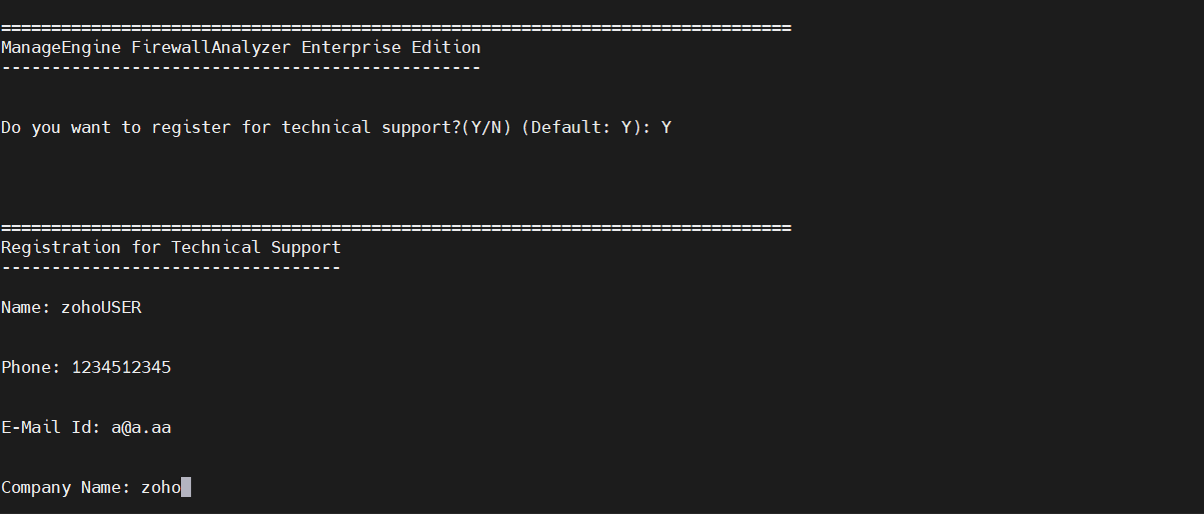
Task: Click the dashed line under Registration heading
Action: click(x=171, y=268)
